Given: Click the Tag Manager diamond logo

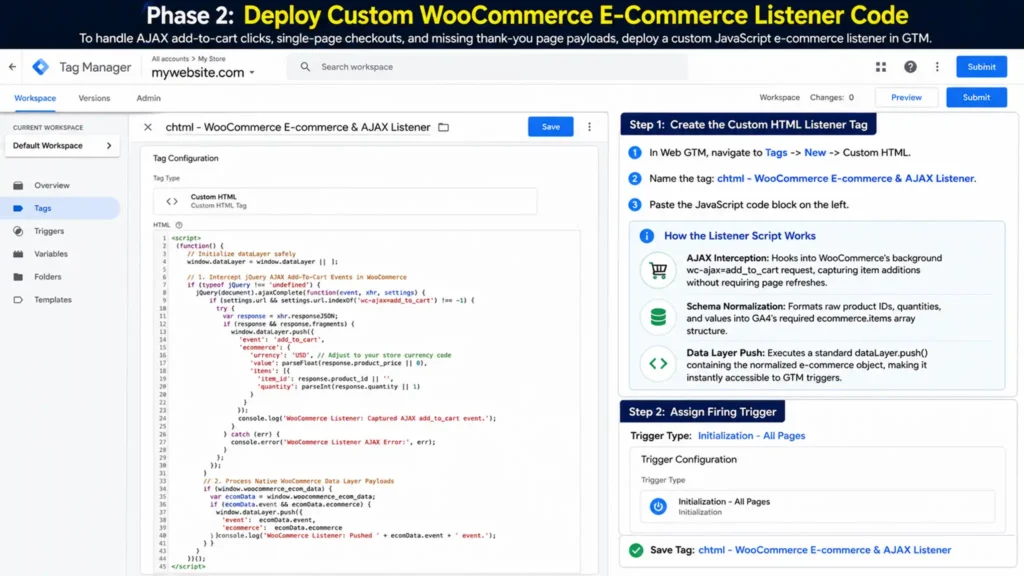Looking at the screenshot, I should click(x=40, y=67).
